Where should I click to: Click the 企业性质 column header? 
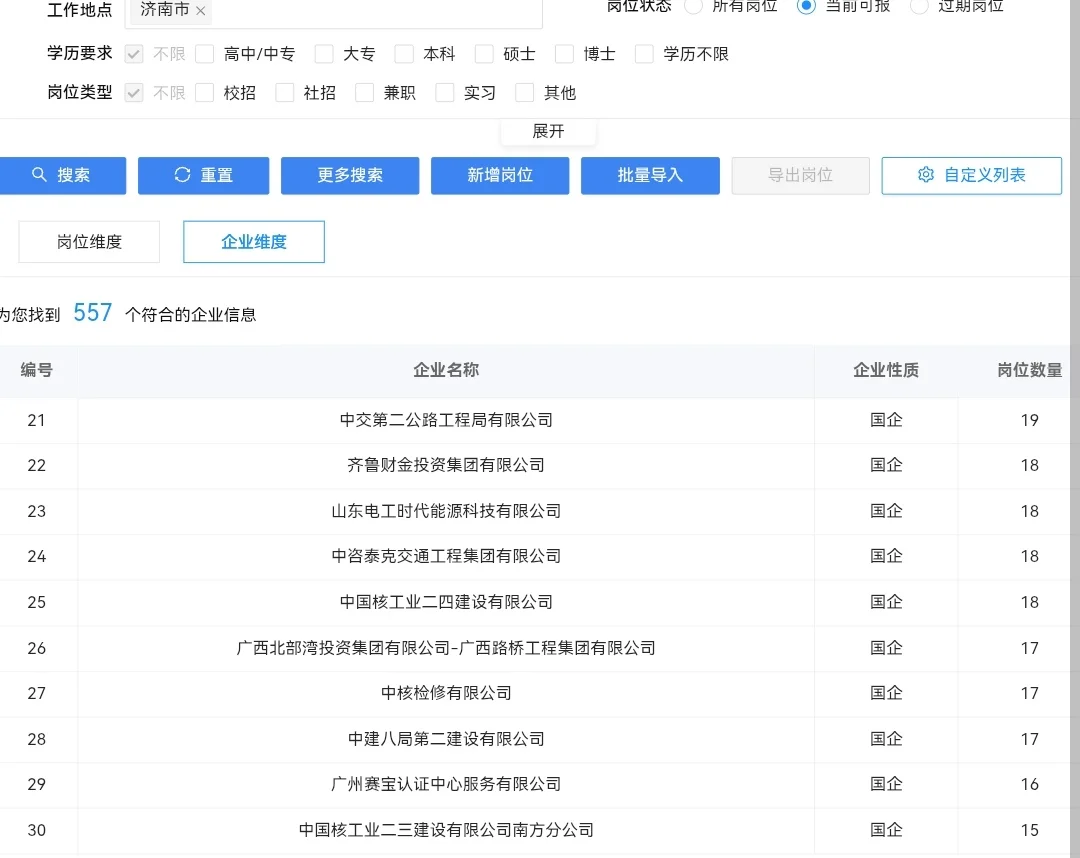(886, 370)
